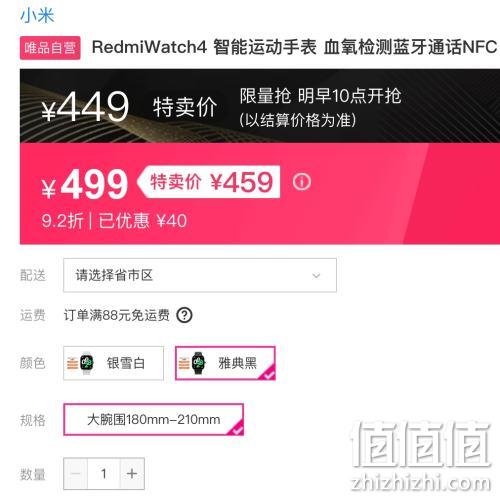Viewport: 500px width, 500px height.
Task: Increase quantity with the plus button
Action: tap(132, 474)
